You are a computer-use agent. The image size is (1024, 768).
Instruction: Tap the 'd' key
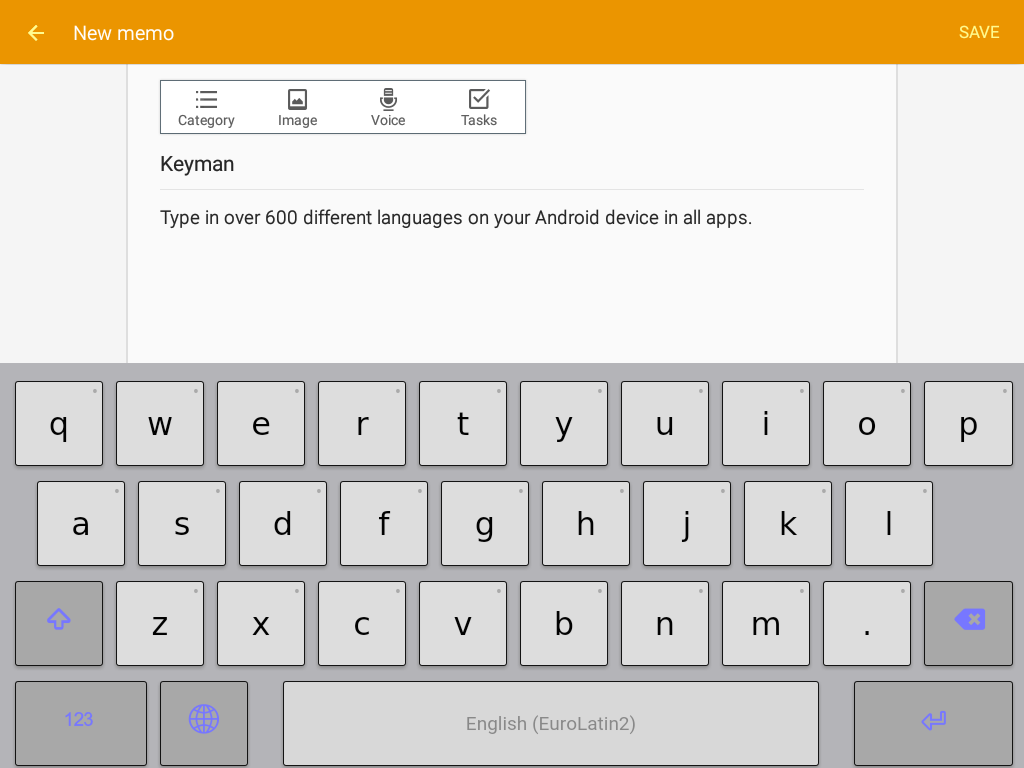coord(283,523)
